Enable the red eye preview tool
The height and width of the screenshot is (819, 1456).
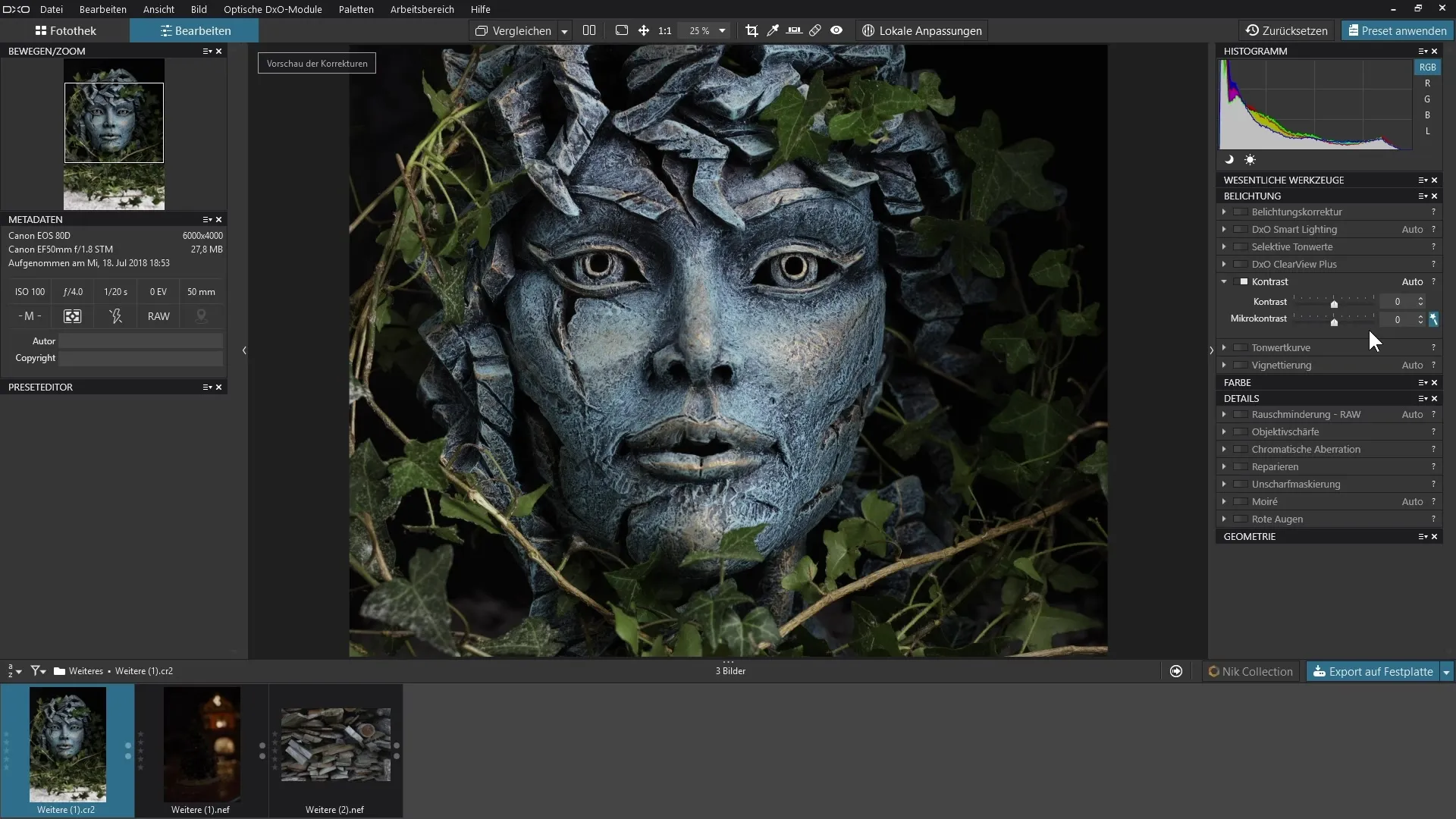click(836, 30)
